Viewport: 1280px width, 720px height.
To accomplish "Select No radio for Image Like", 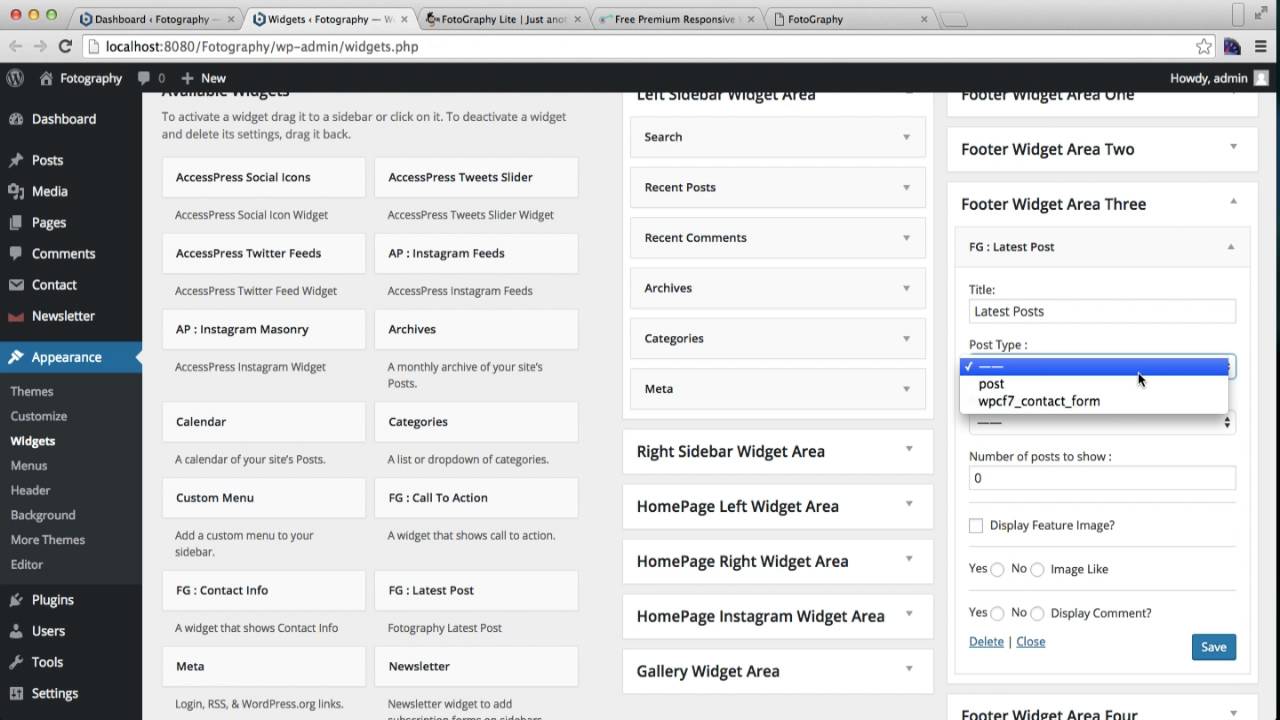I will coord(1037,569).
